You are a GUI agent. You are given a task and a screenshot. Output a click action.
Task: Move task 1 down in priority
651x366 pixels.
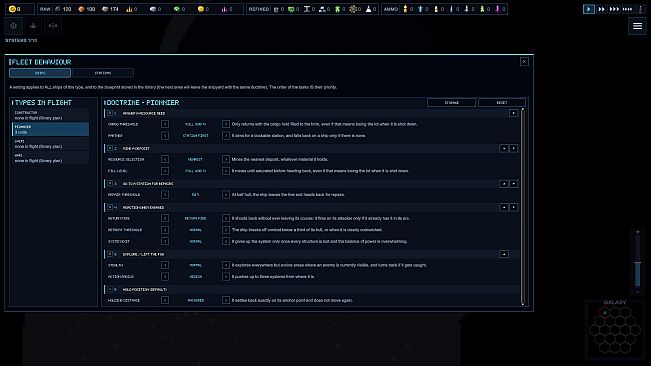[513, 113]
